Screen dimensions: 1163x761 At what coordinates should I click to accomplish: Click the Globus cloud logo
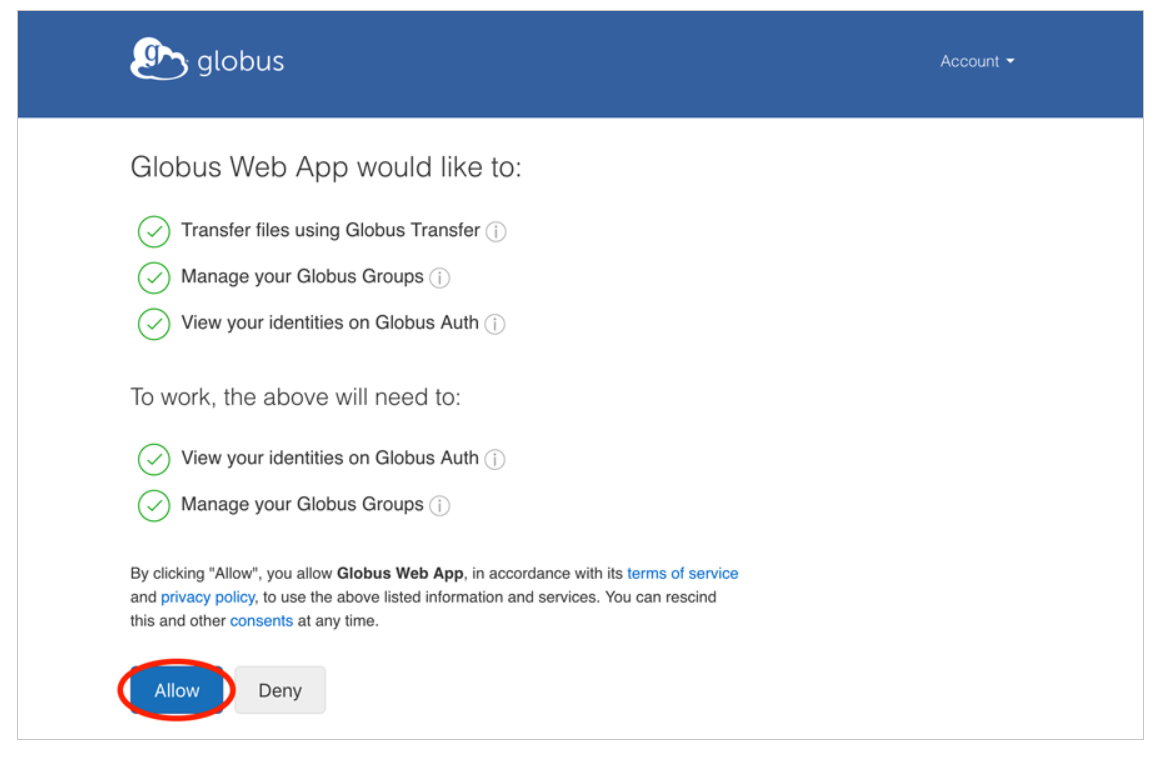click(x=159, y=60)
